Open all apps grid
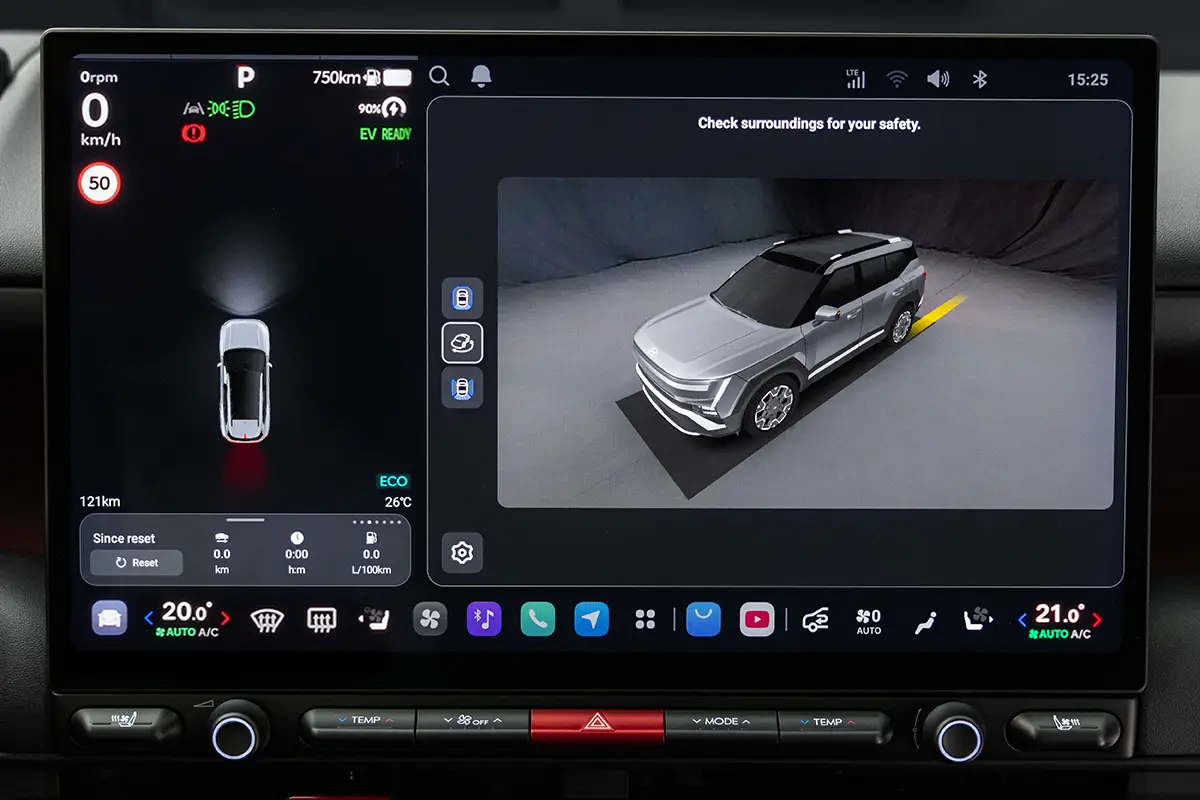1200x800 pixels. (x=645, y=620)
